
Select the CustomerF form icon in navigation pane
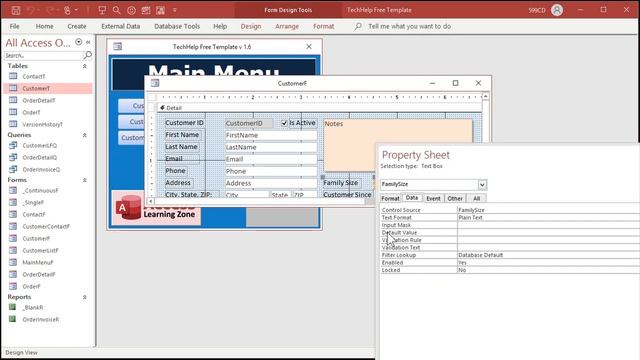click(13, 238)
